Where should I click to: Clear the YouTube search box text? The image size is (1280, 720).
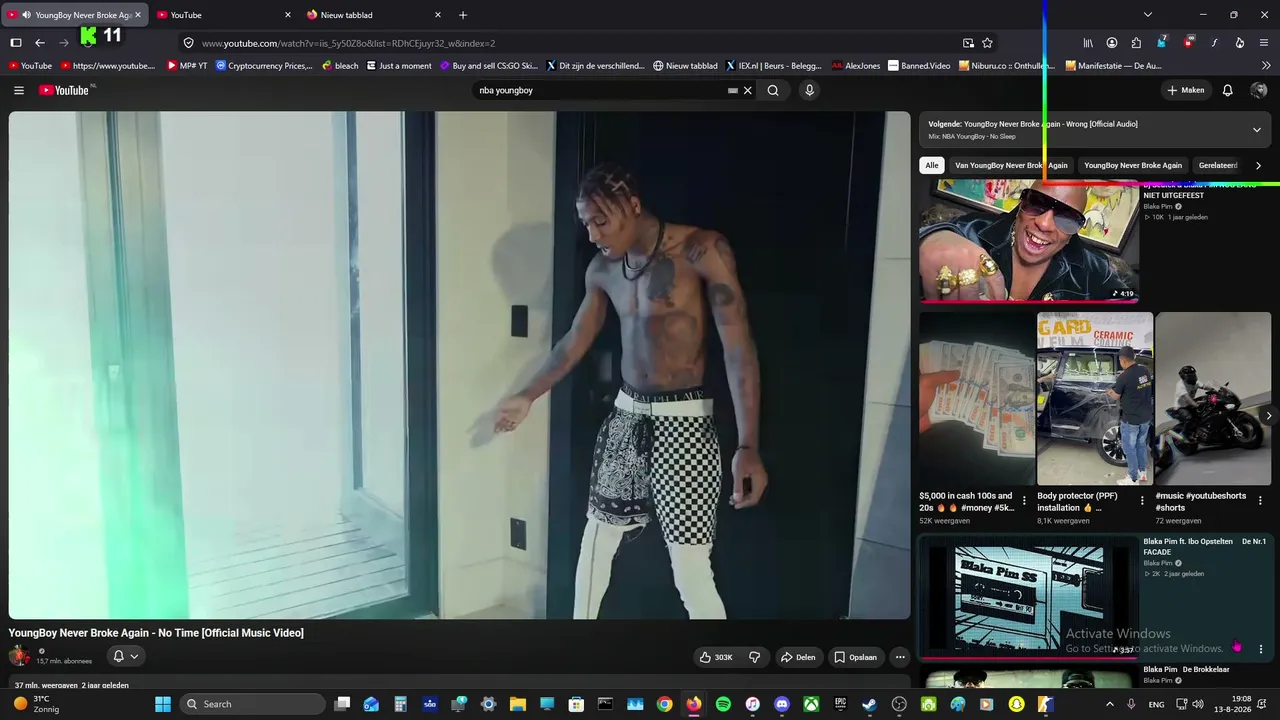click(x=747, y=90)
